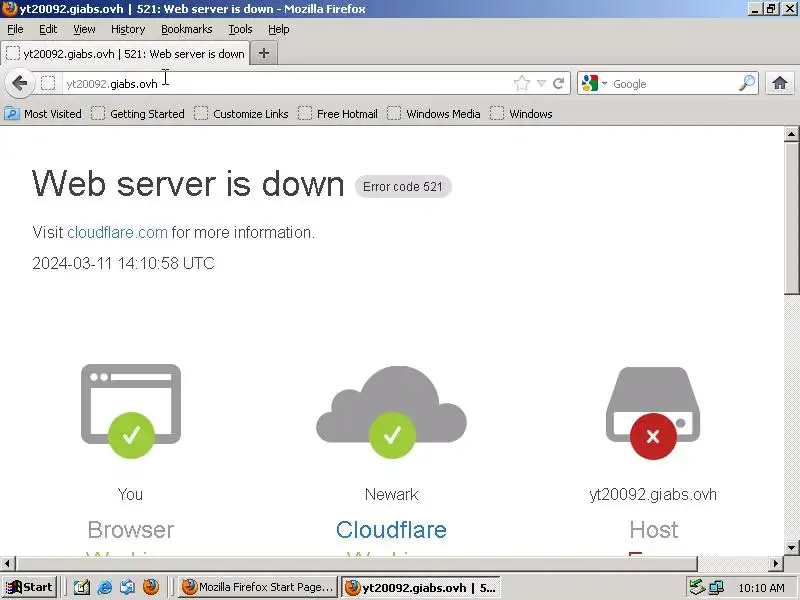The image size is (800, 600).
Task: Click the horizontal scrollbar left arrow
Action: (x=7, y=563)
